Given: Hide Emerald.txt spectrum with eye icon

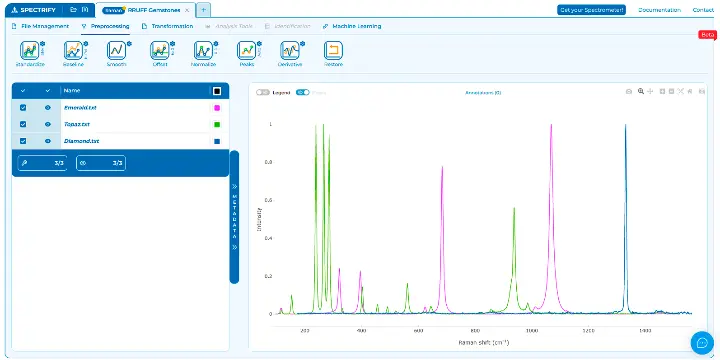Looking at the screenshot, I should (x=48, y=108).
